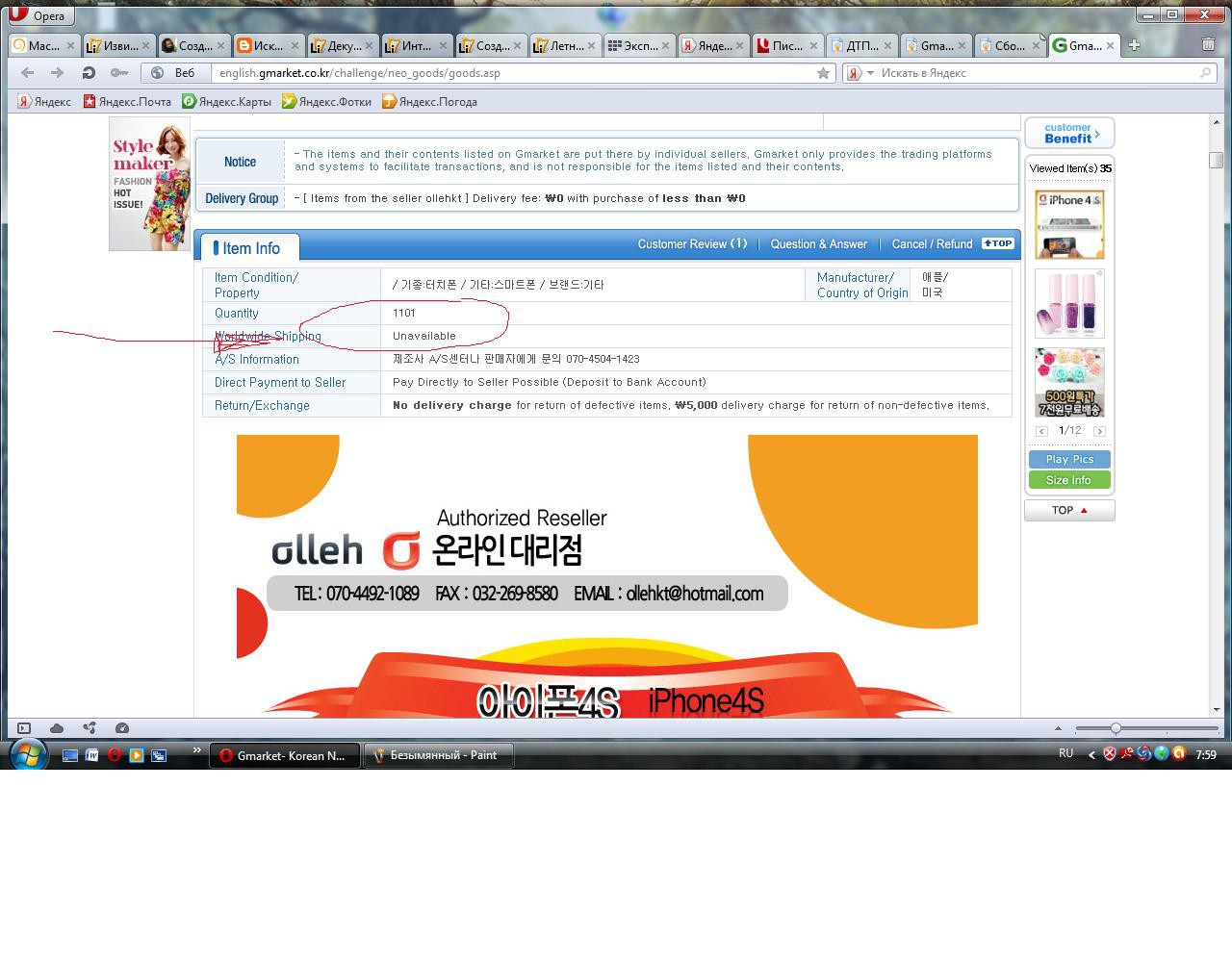Close the active Gmarket tab

tap(1110, 45)
